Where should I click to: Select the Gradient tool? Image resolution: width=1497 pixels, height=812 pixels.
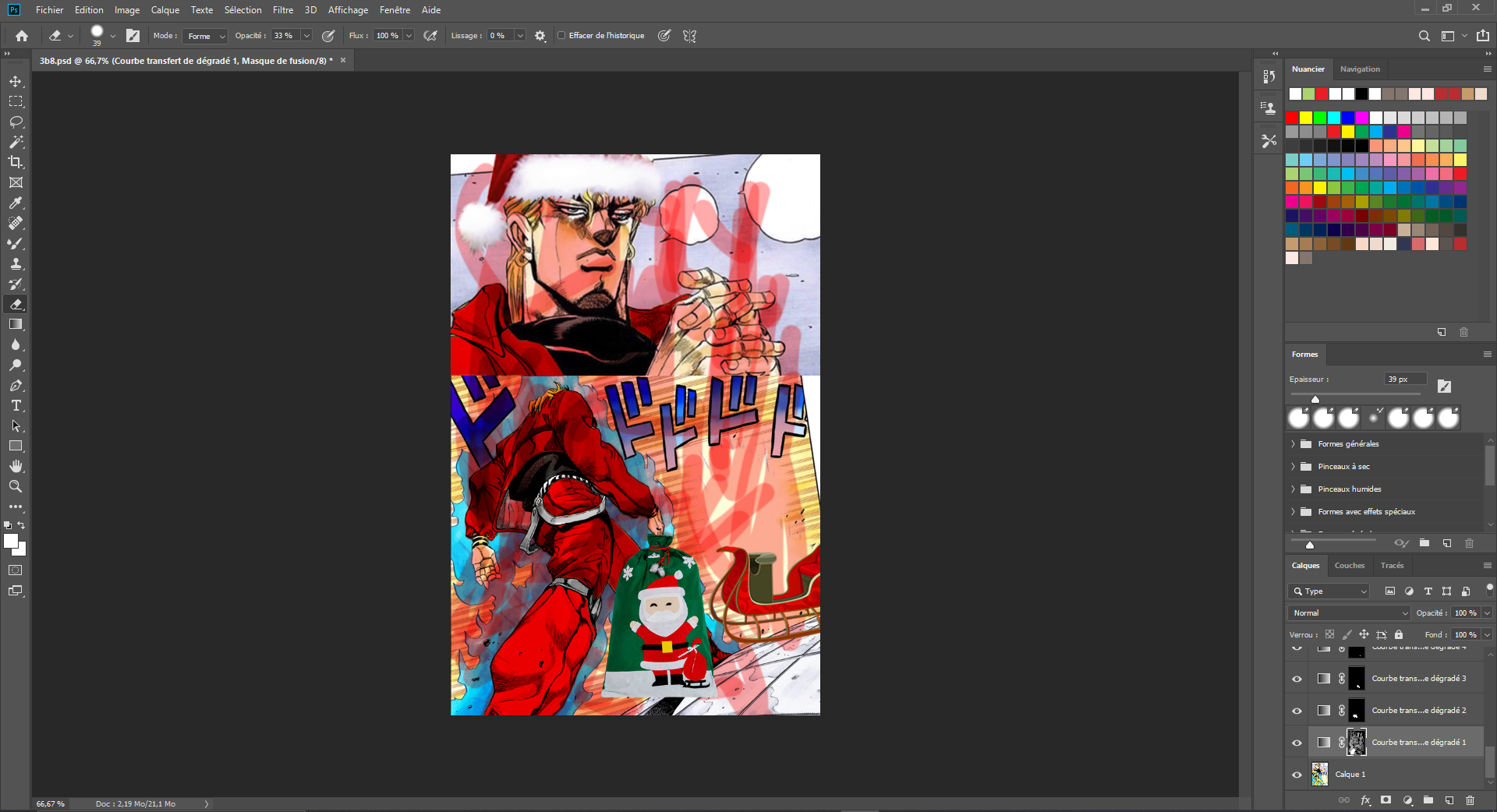point(16,324)
